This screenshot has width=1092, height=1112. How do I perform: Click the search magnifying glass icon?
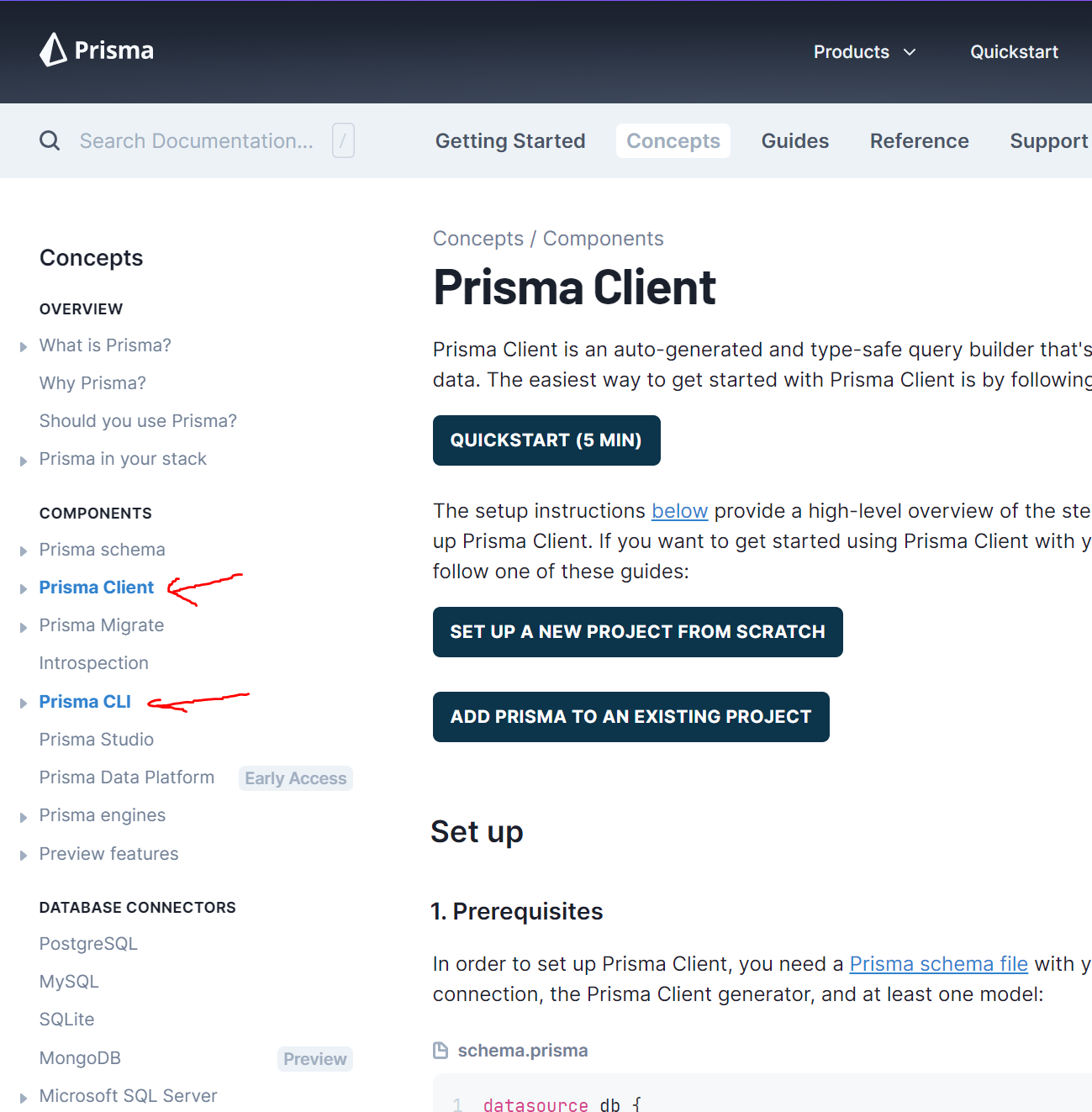[x=49, y=140]
